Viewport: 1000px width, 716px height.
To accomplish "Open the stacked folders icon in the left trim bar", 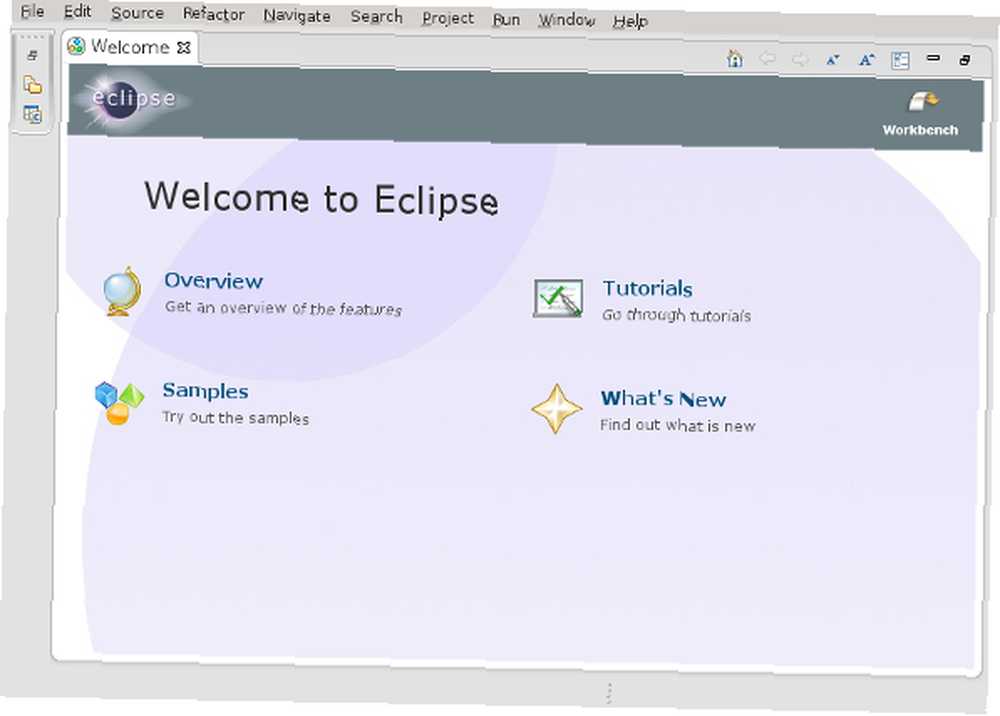I will coord(33,85).
